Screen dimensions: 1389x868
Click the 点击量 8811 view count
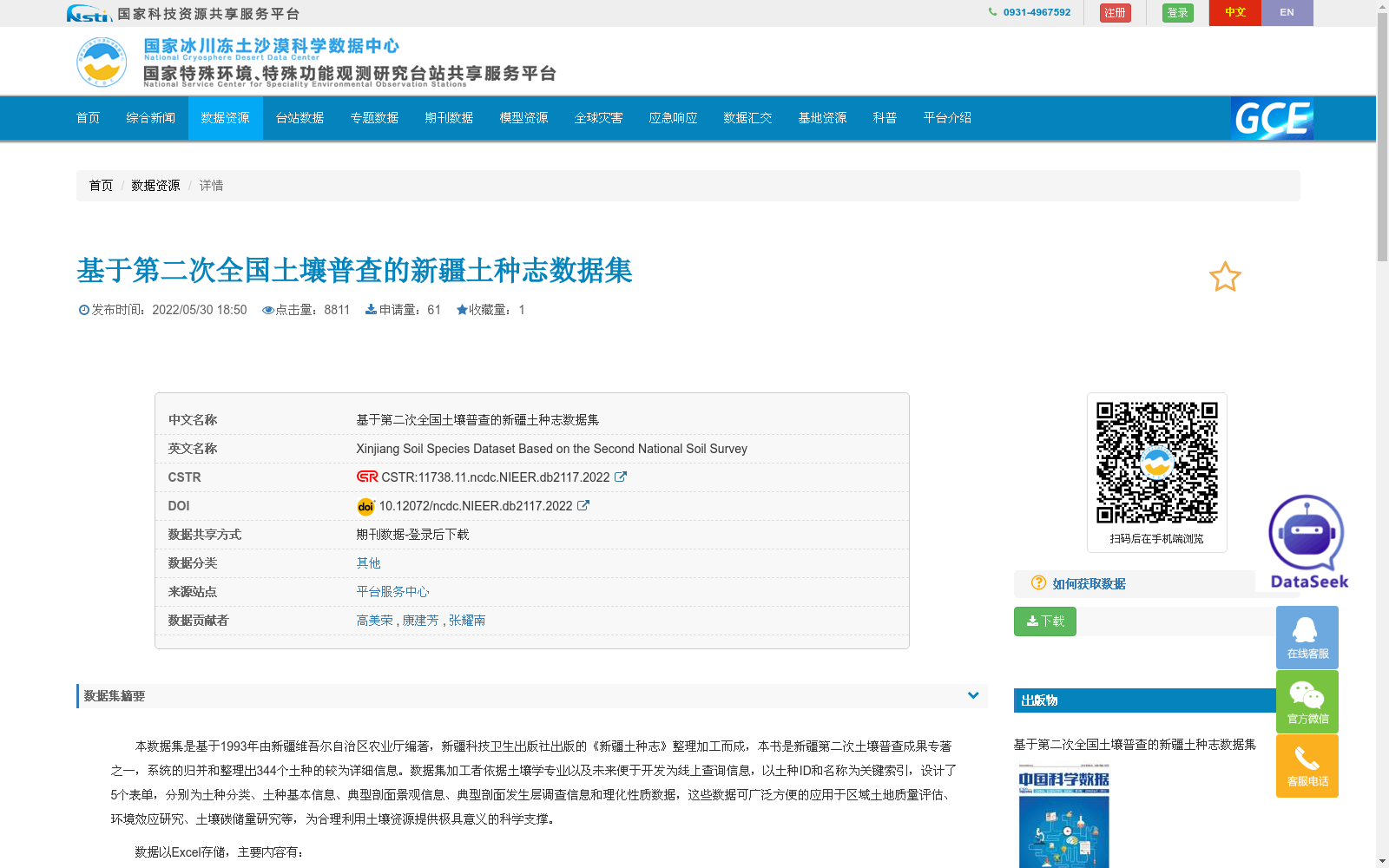306,310
